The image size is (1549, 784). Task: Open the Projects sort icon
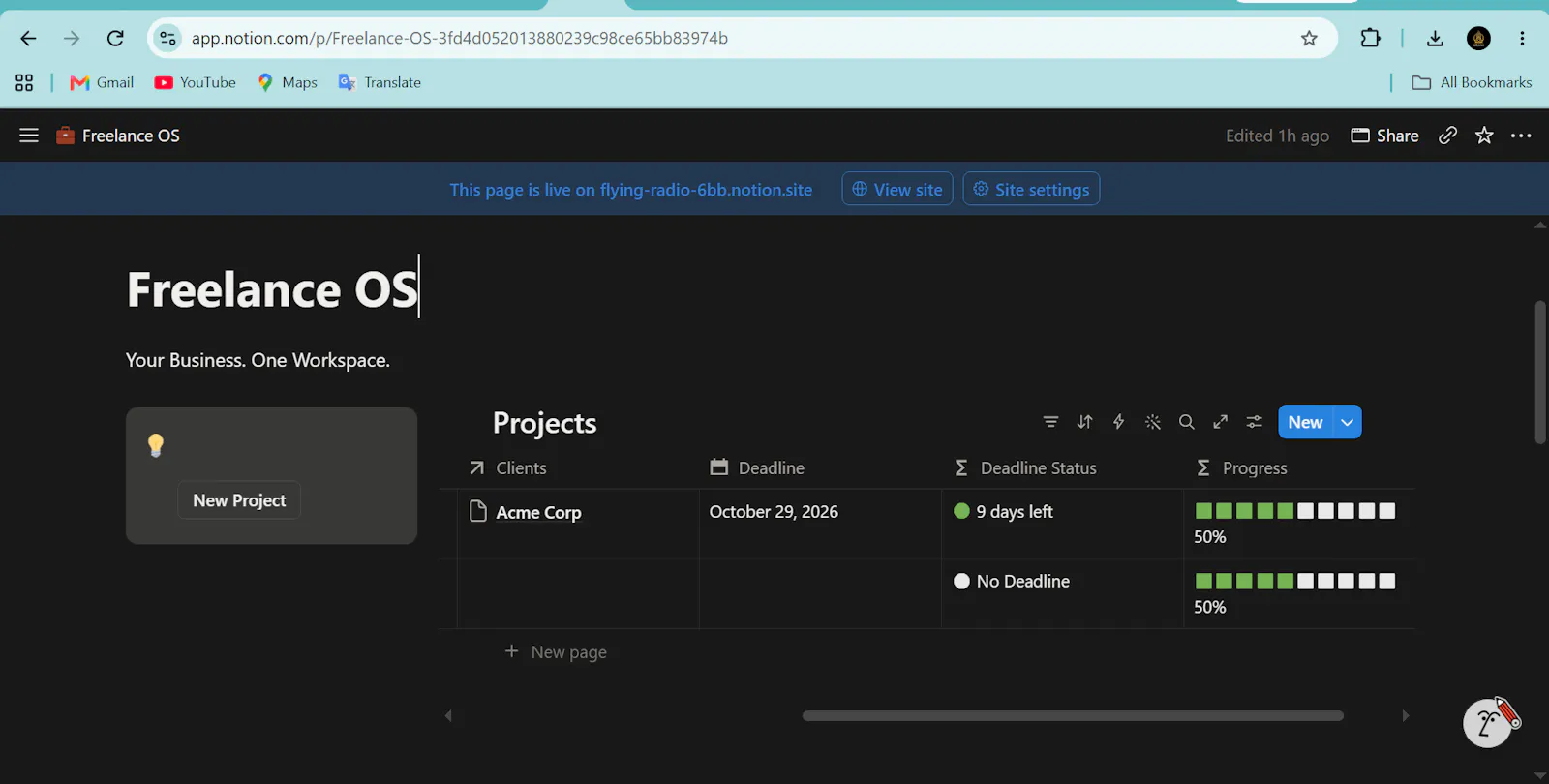click(x=1084, y=422)
